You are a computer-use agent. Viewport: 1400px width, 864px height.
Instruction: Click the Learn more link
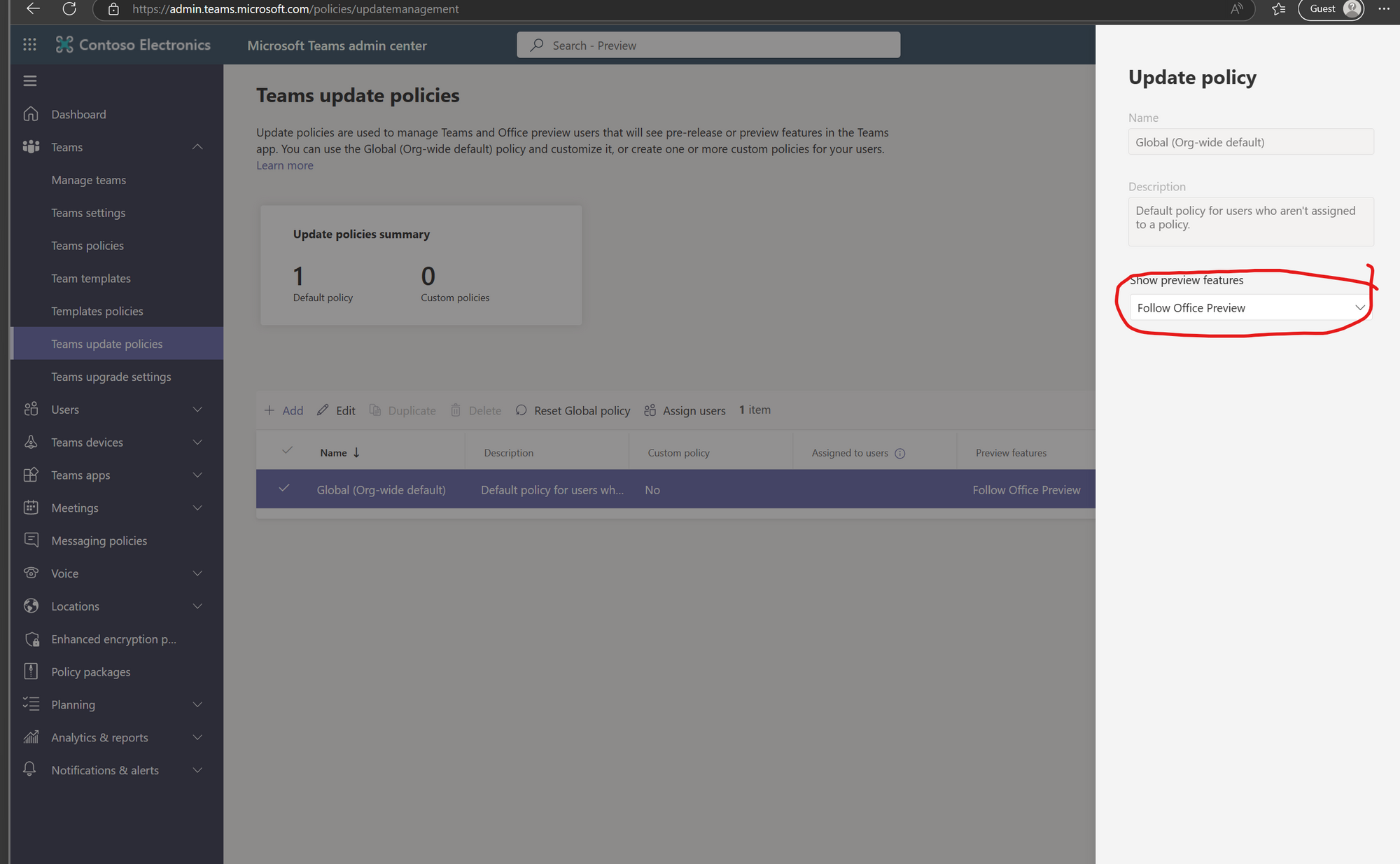[284, 165]
